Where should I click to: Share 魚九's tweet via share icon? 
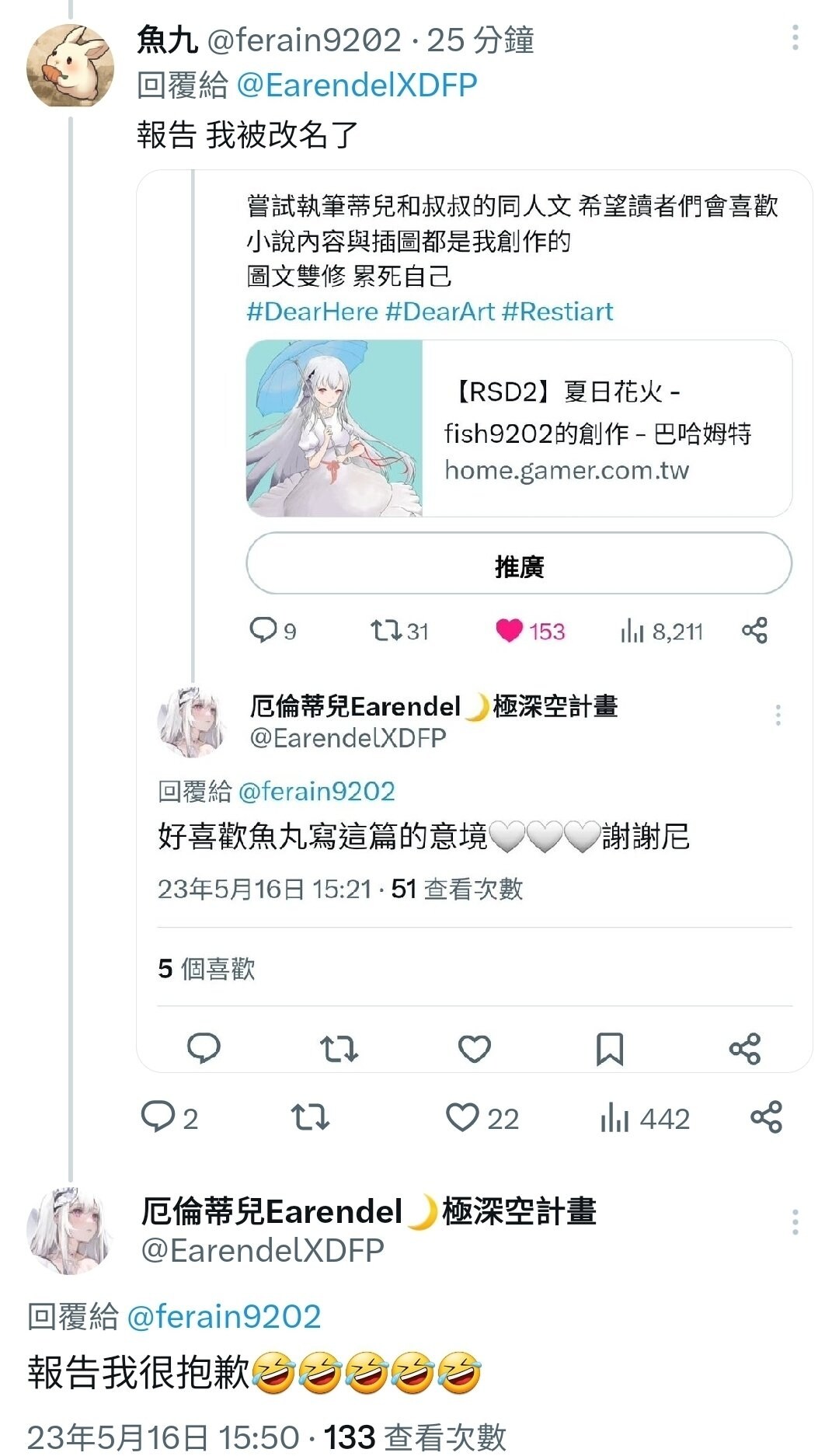click(x=766, y=1117)
